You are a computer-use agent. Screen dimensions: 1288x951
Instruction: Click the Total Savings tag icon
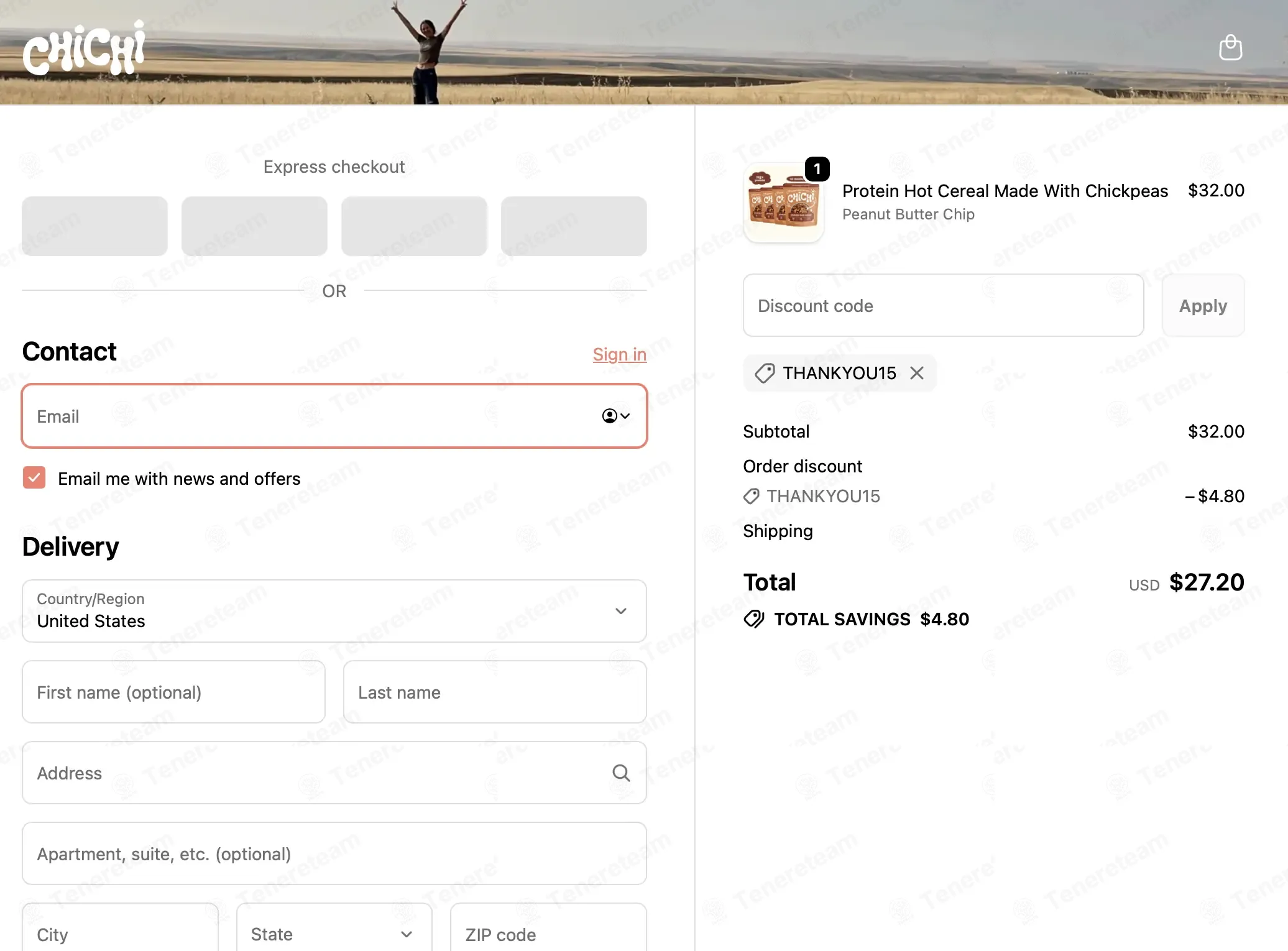point(754,619)
